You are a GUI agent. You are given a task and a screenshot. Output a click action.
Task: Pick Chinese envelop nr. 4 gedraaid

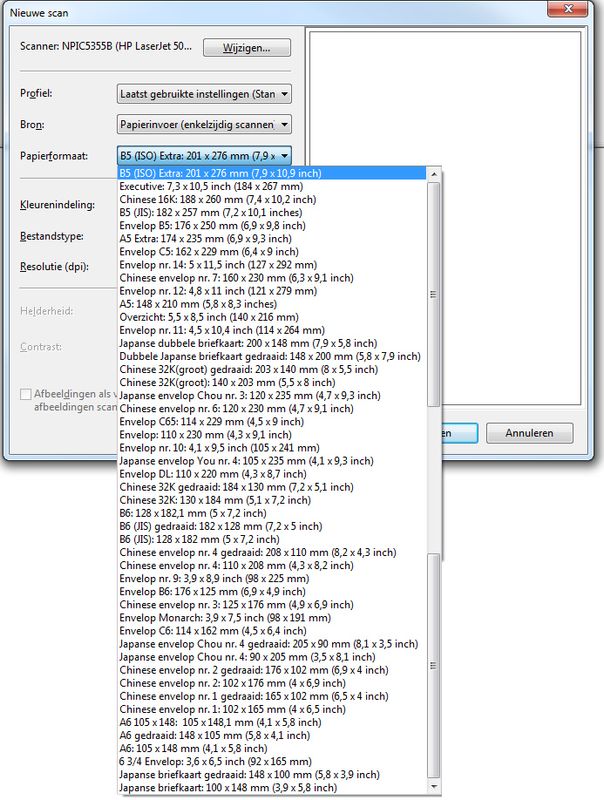point(272,552)
